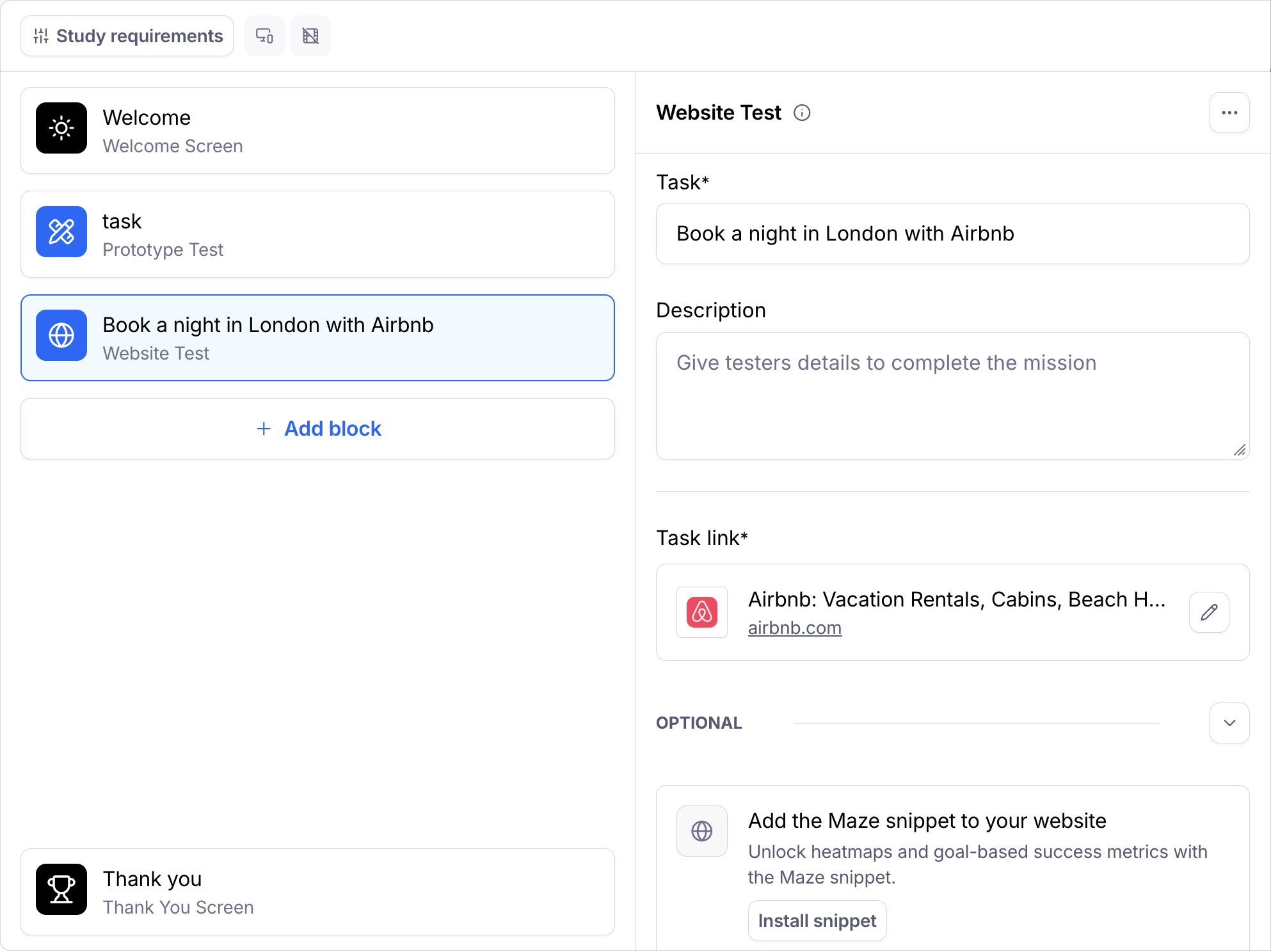Click the device preview icon in toolbar
Viewport: 1271px width, 952px height.
264,36
